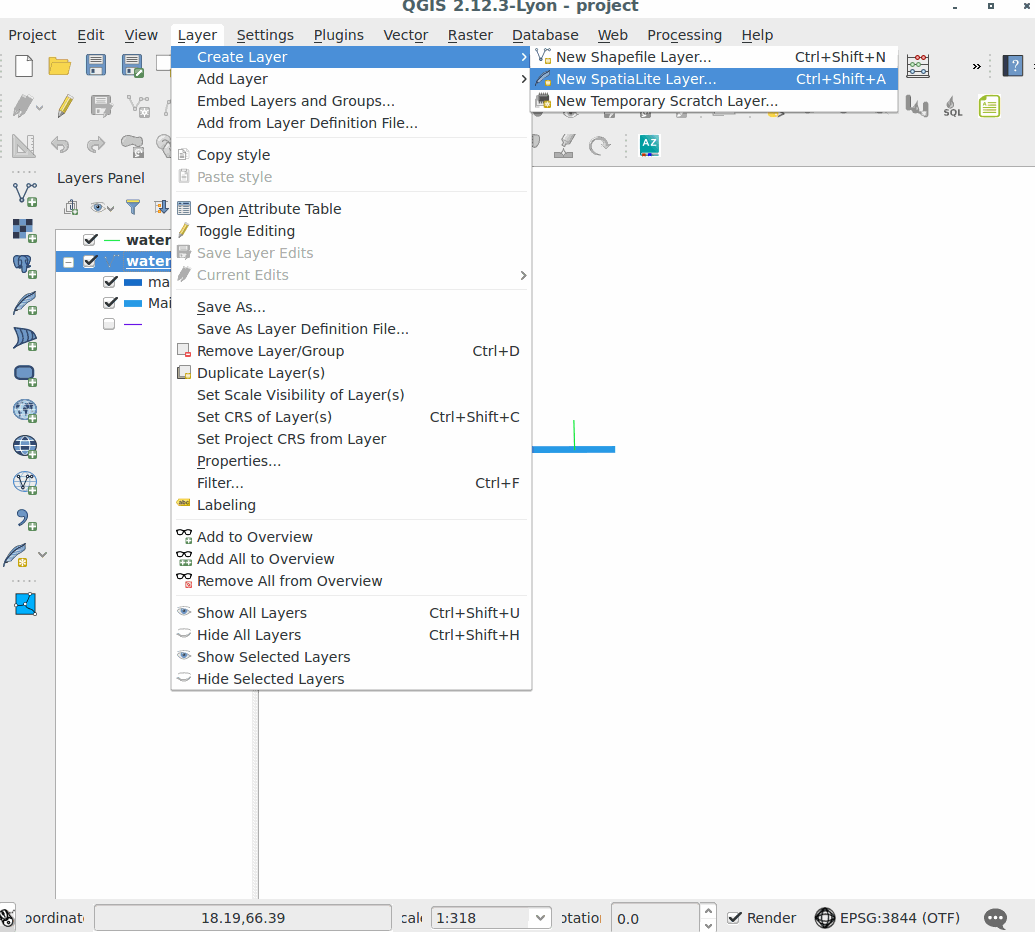The height and width of the screenshot is (932, 1035).
Task: Click the Layers Panel title text
Action: [100, 178]
